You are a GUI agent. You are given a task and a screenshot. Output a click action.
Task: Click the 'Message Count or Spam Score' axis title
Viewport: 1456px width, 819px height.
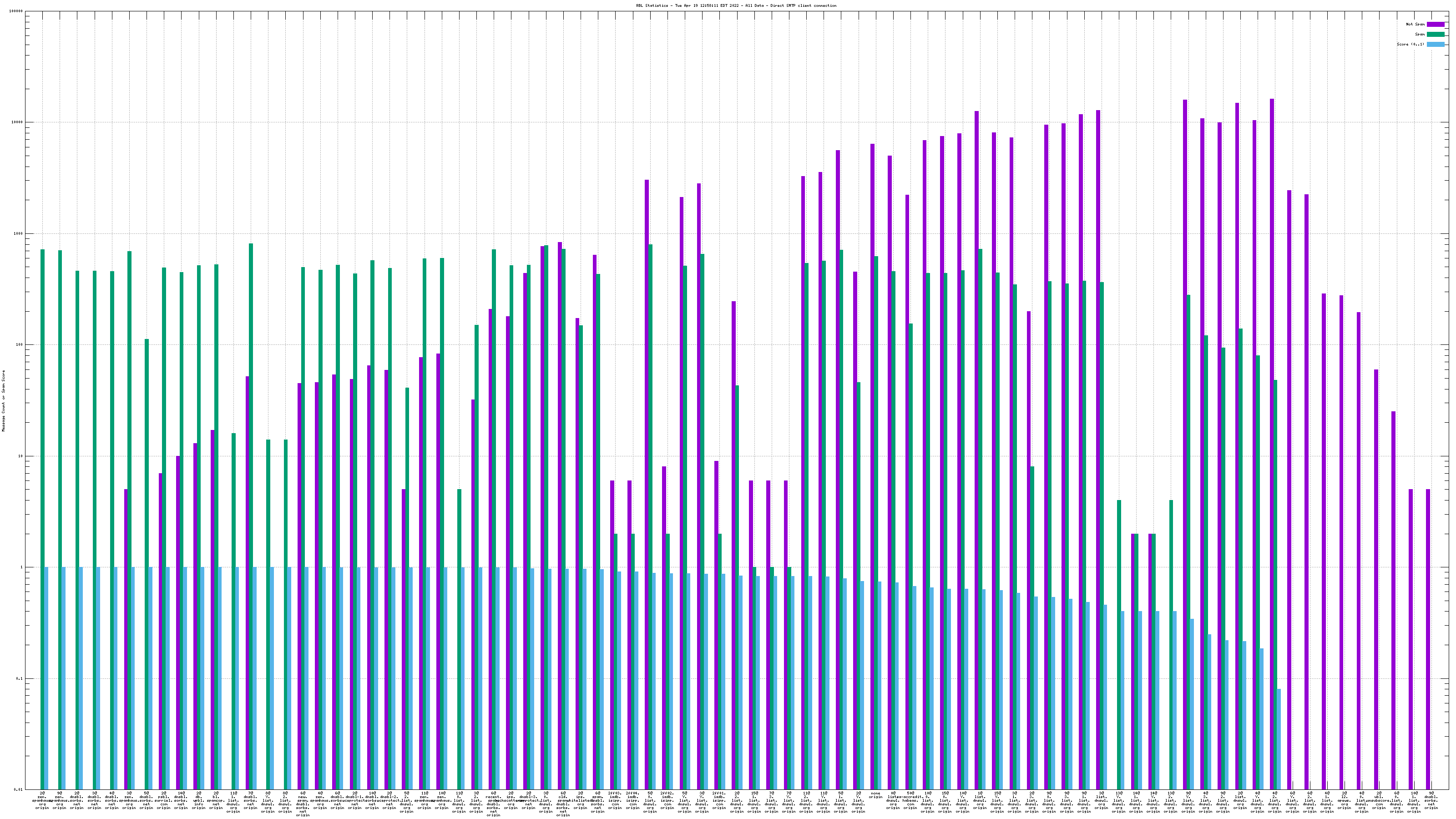coord(3,401)
